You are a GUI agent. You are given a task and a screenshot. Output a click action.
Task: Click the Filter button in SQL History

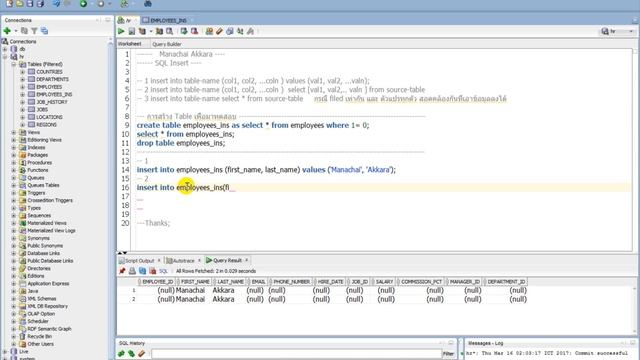(448, 353)
